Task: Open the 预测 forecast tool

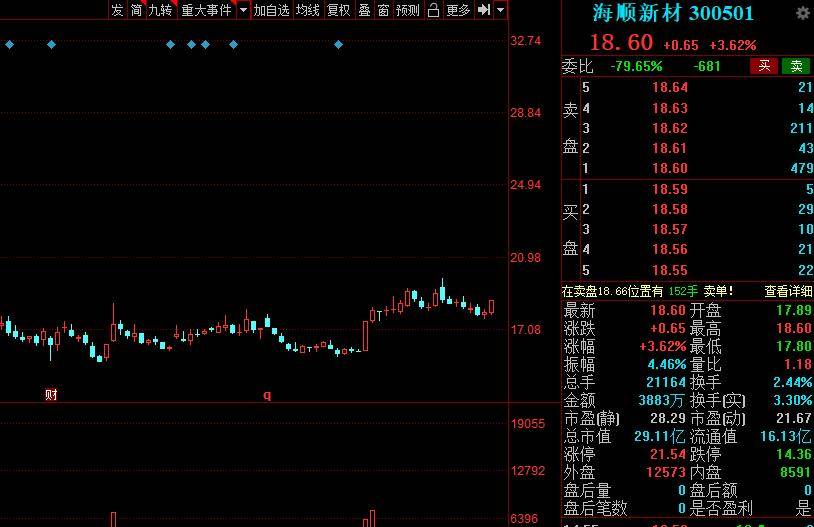Action: coord(408,10)
